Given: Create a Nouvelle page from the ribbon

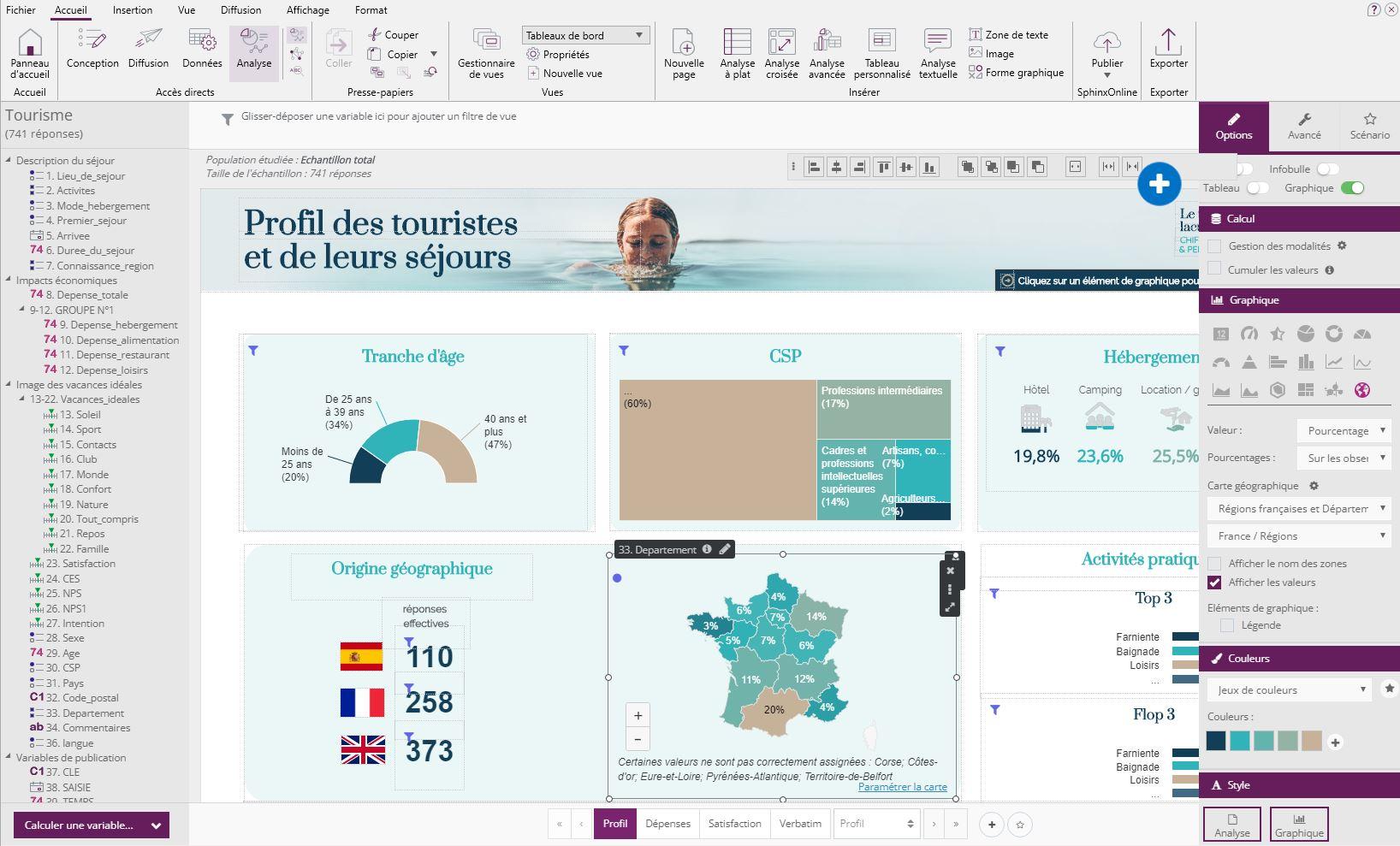Looking at the screenshot, I should click(683, 51).
